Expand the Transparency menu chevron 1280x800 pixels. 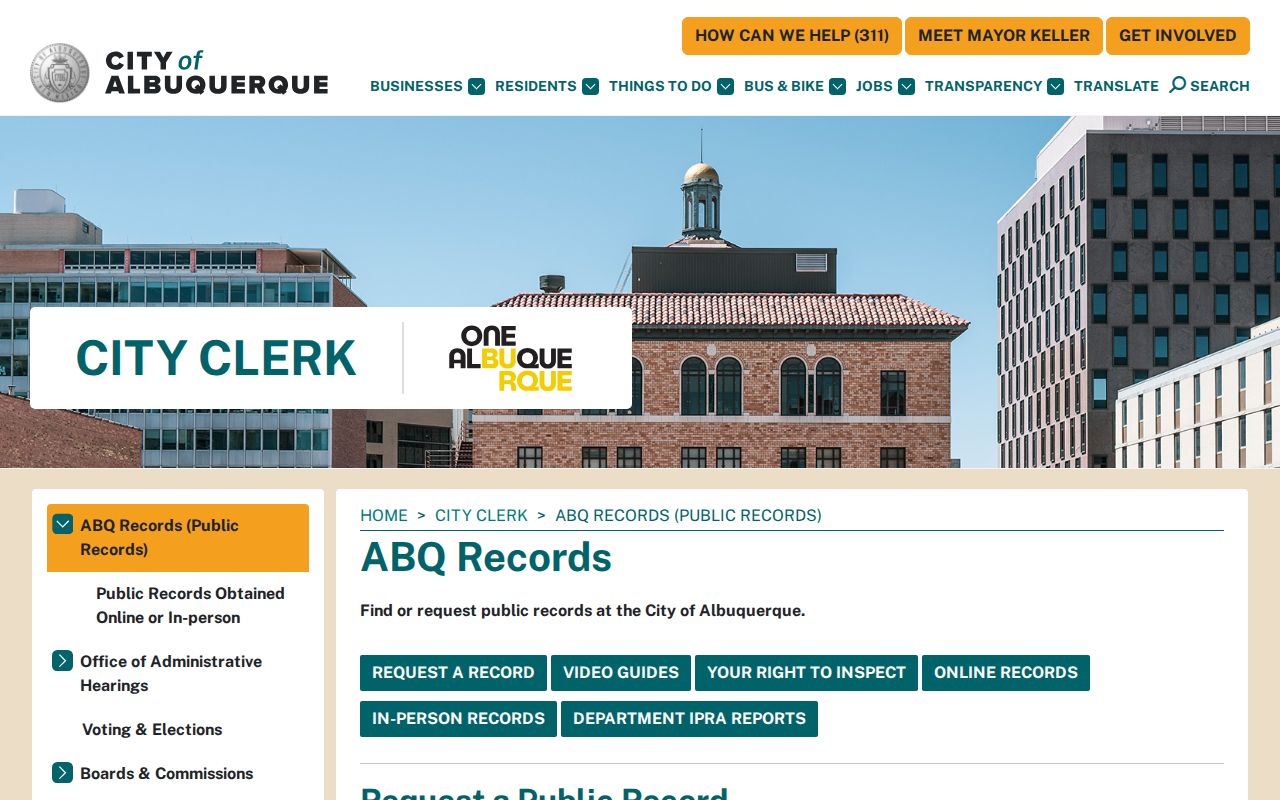1055,86
